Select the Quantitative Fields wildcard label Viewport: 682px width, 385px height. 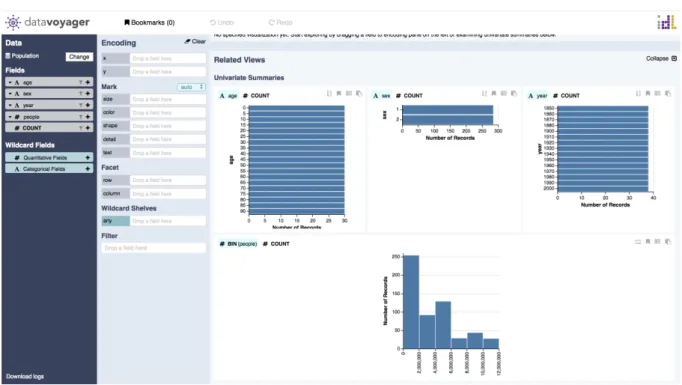click(x=45, y=157)
